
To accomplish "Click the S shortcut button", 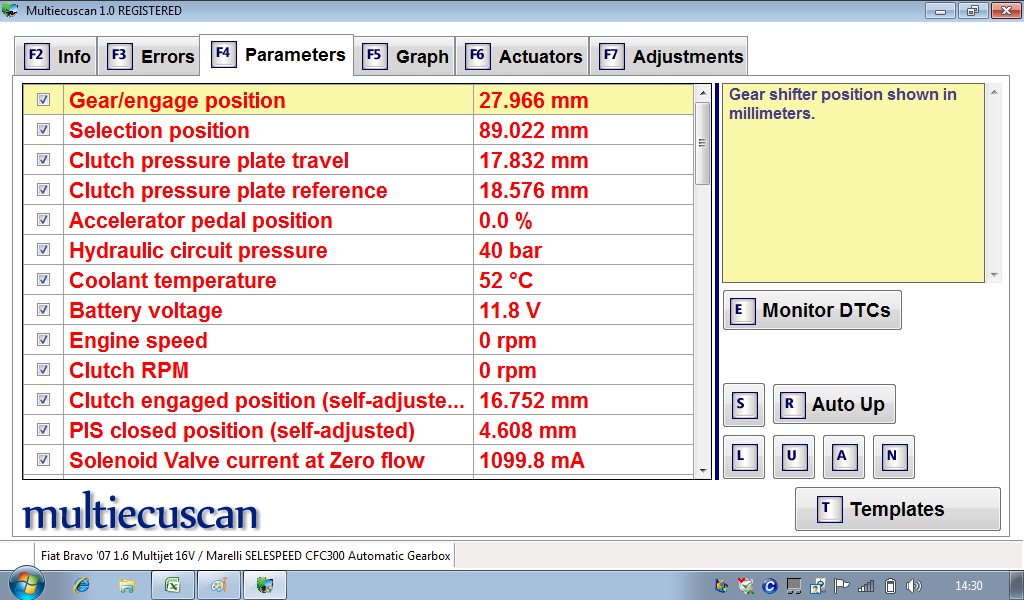I will (x=744, y=405).
